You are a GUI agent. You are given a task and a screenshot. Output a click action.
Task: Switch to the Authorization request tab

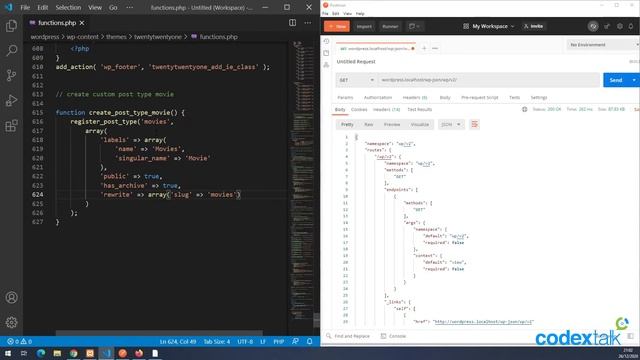tap(378, 98)
